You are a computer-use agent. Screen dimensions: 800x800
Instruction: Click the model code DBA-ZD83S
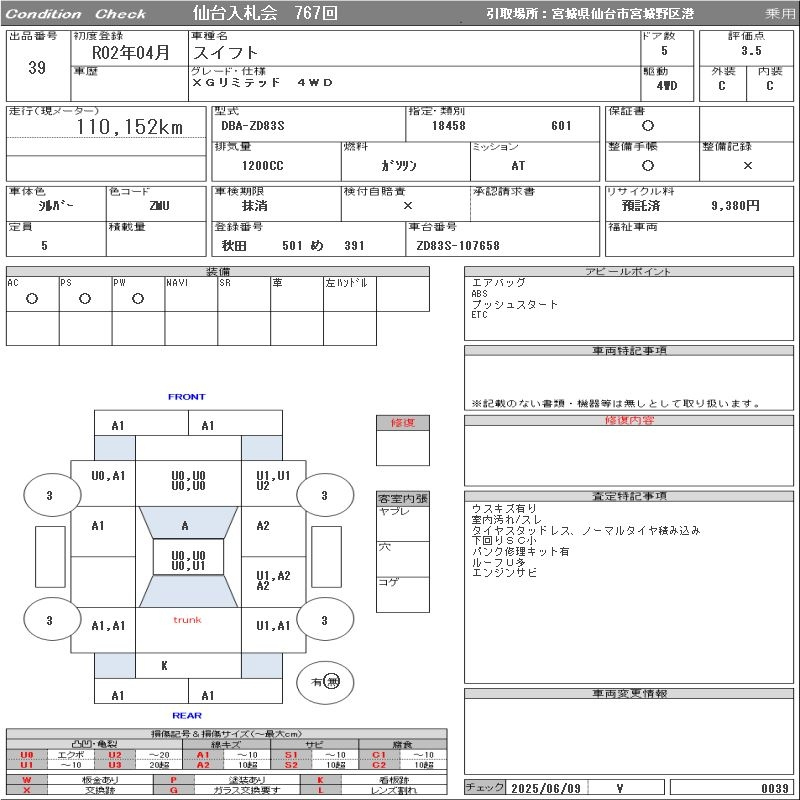coord(253,126)
